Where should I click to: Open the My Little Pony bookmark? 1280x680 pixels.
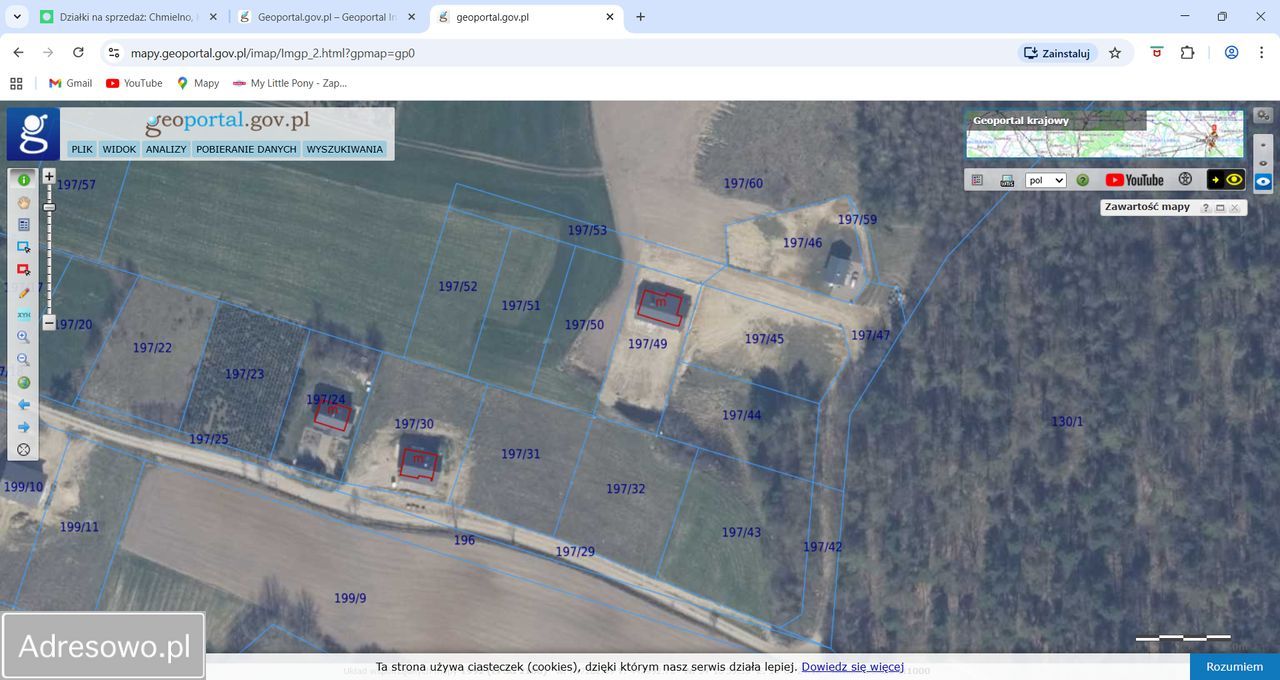pos(290,83)
